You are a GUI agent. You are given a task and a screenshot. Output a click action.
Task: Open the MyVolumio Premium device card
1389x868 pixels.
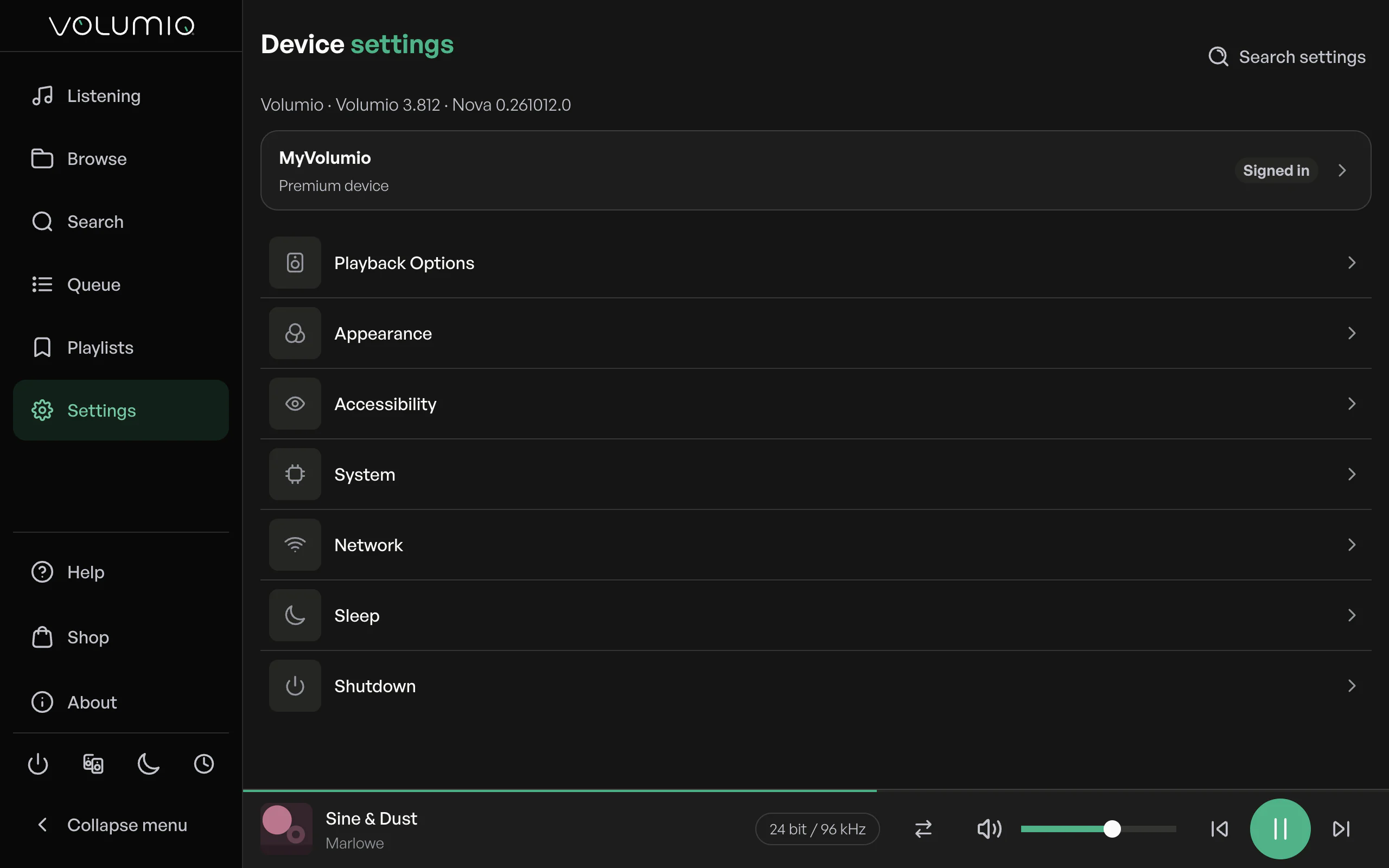click(x=815, y=170)
